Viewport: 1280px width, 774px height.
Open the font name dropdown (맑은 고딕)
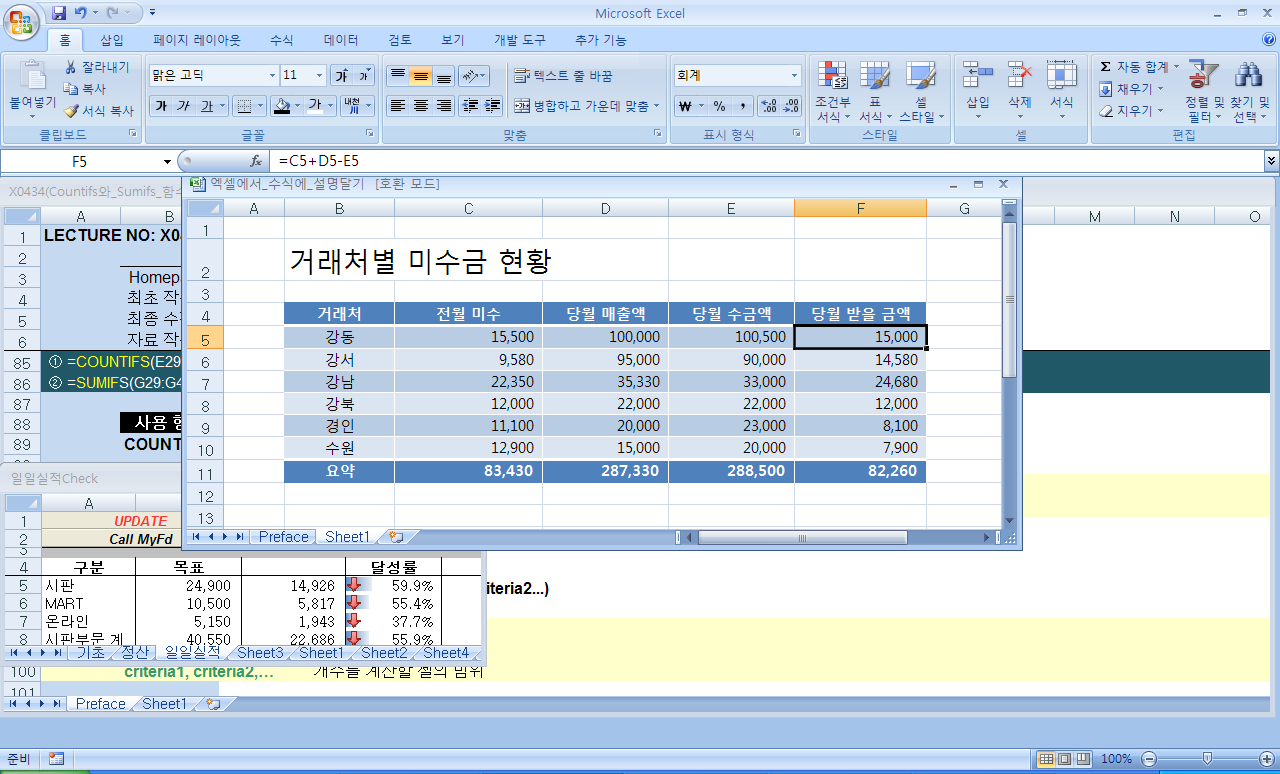(272, 76)
